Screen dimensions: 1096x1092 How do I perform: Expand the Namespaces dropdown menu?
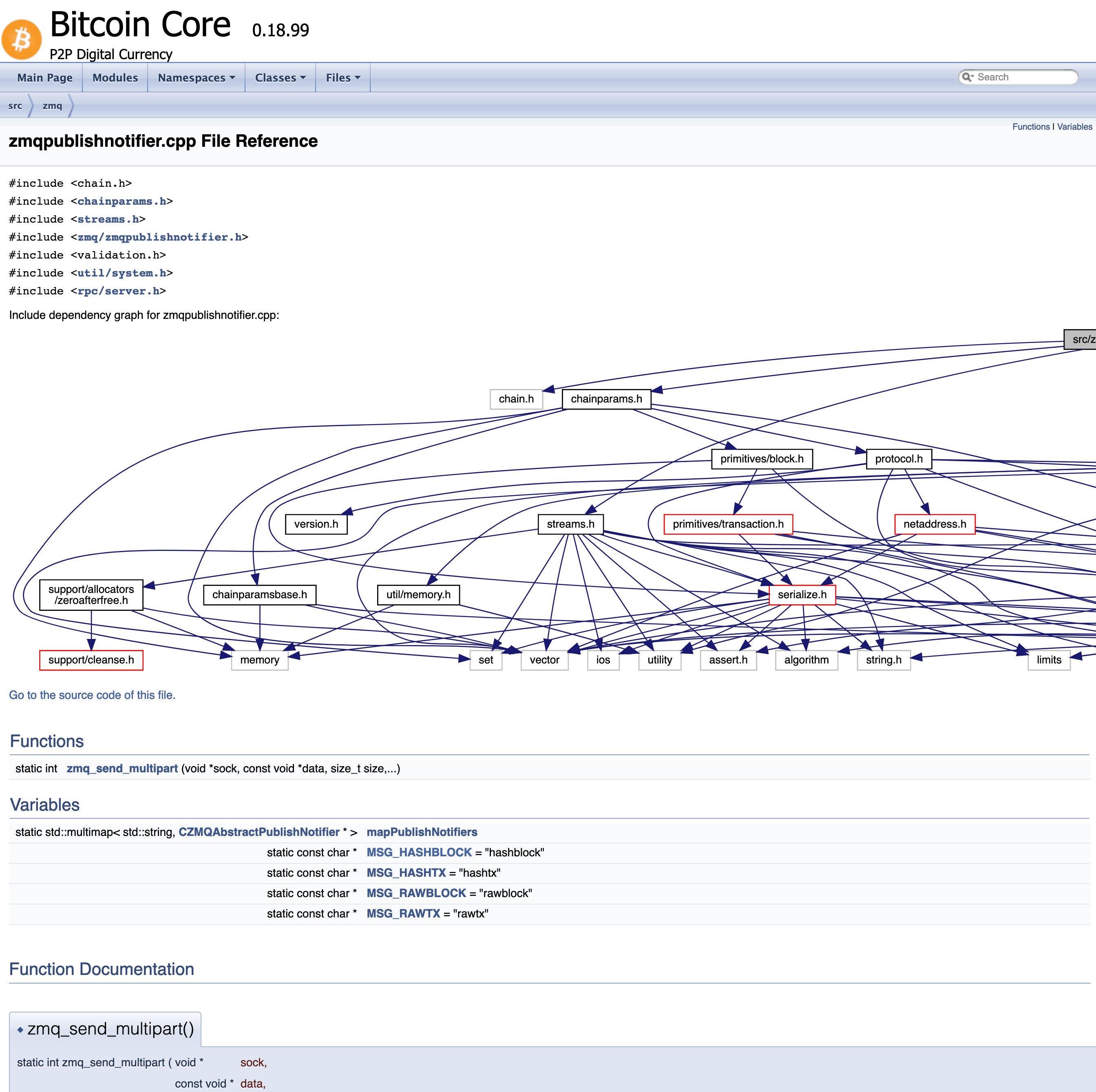pyautogui.click(x=196, y=78)
